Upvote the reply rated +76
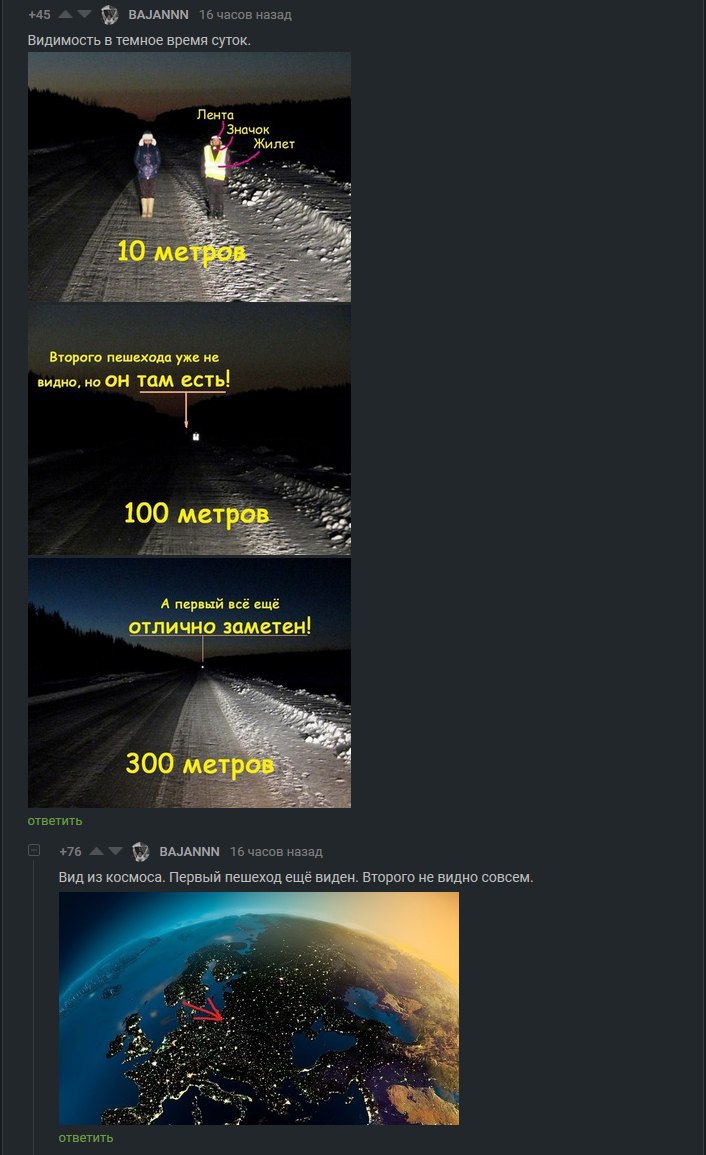 pyautogui.click(x=97, y=852)
